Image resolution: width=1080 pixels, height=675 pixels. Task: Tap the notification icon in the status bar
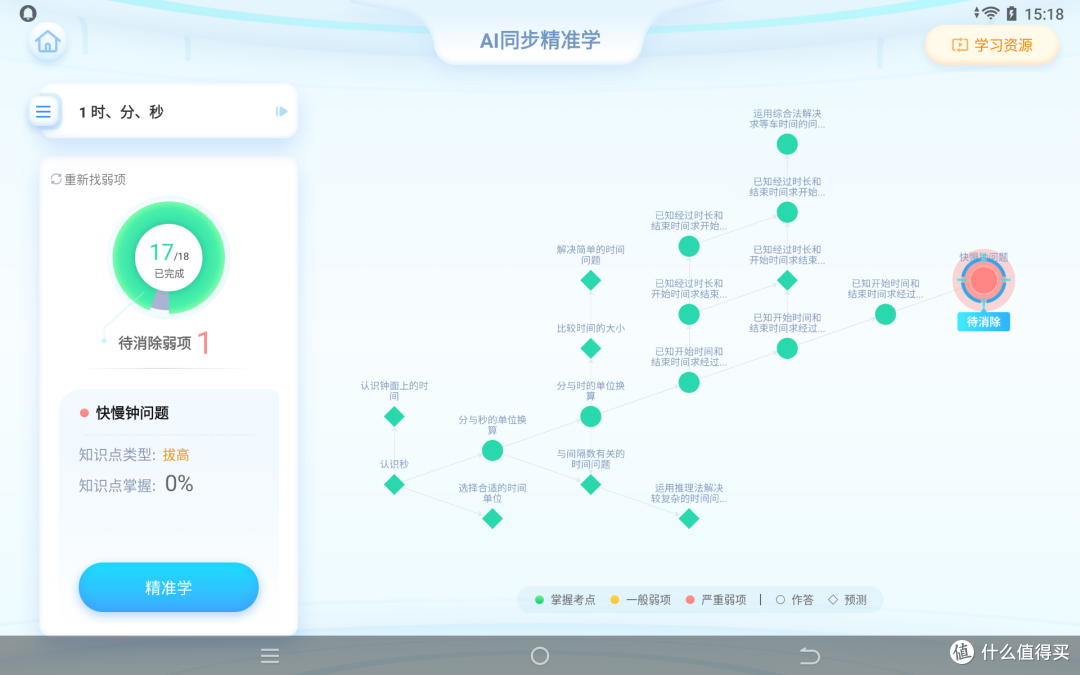click(x=28, y=13)
